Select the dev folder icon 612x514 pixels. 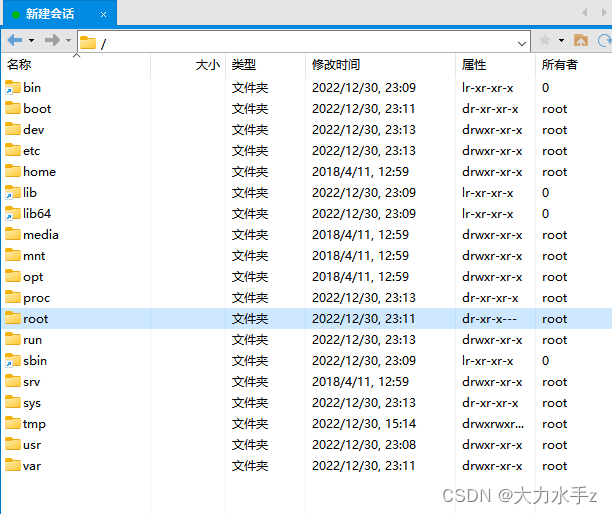pos(12,129)
